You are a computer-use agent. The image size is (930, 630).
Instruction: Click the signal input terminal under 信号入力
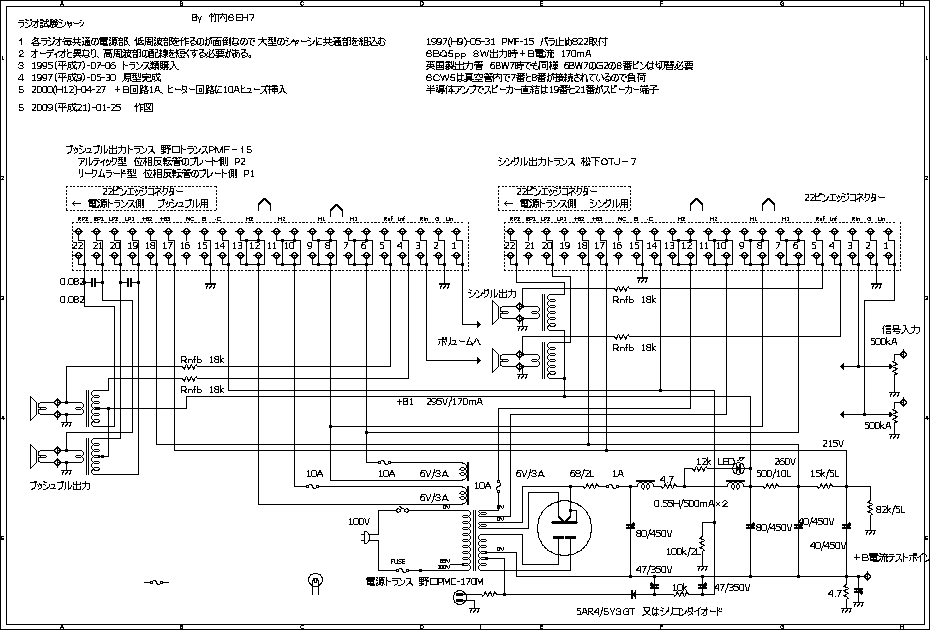point(903,355)
